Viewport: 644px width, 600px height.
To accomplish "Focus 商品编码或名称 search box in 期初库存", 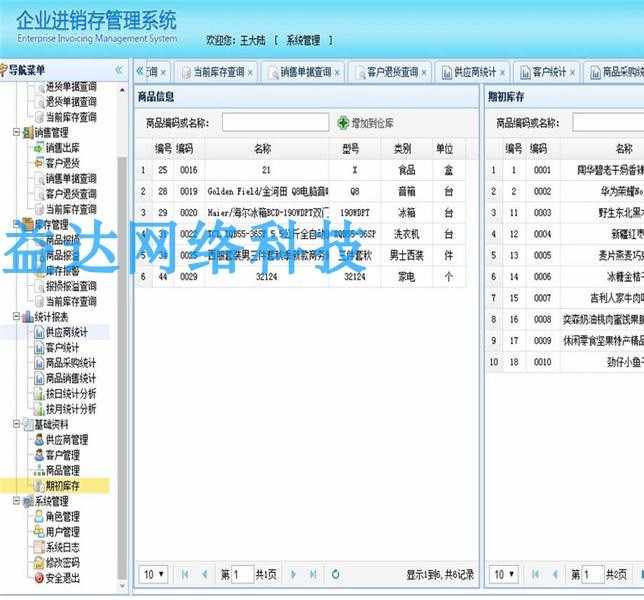I will [x=608, y=122].
